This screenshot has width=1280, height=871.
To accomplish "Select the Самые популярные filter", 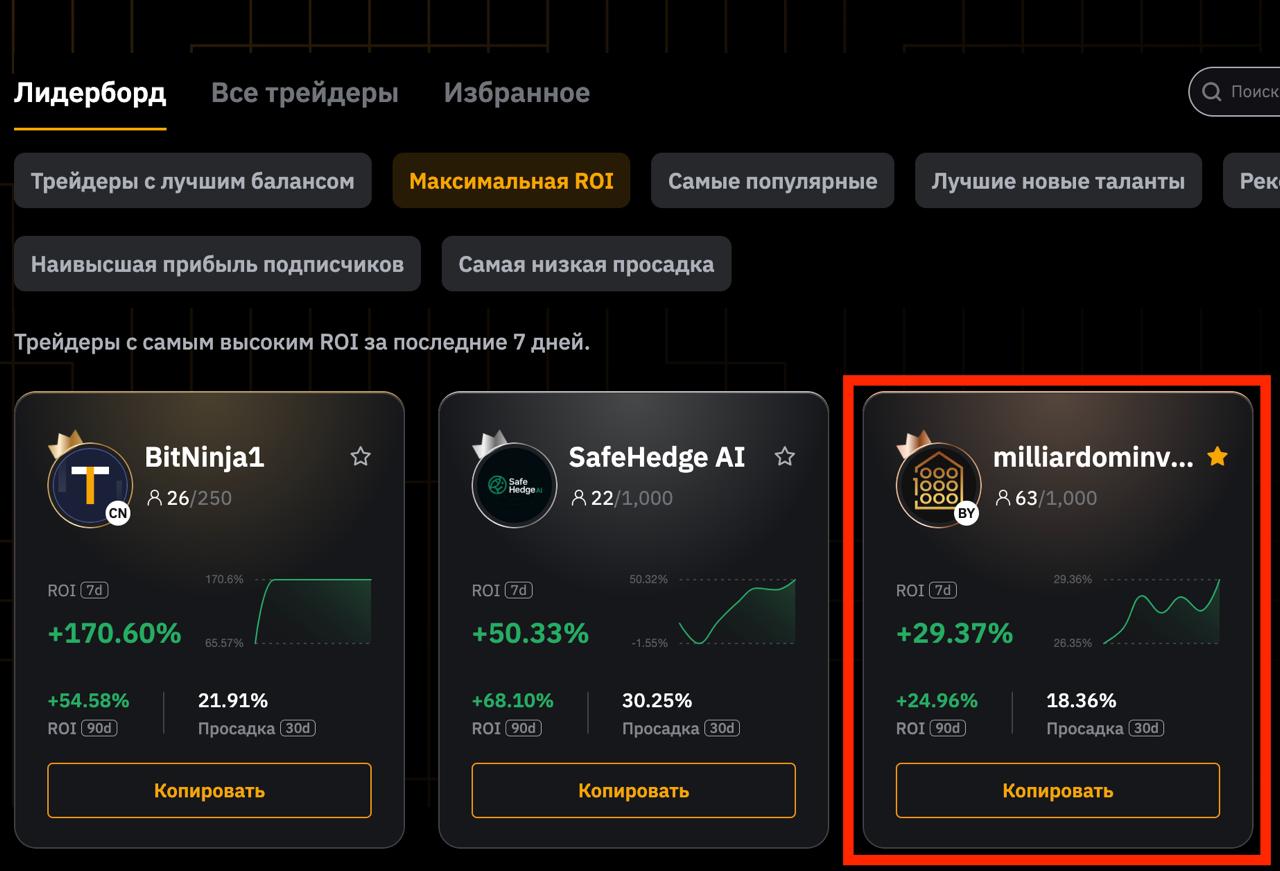I will point(772,181).
